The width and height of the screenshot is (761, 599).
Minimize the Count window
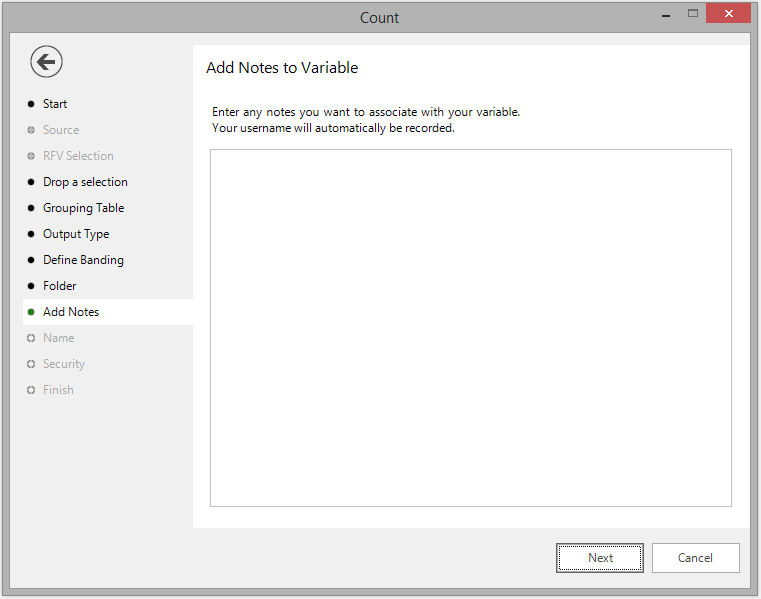pos(666,15)
